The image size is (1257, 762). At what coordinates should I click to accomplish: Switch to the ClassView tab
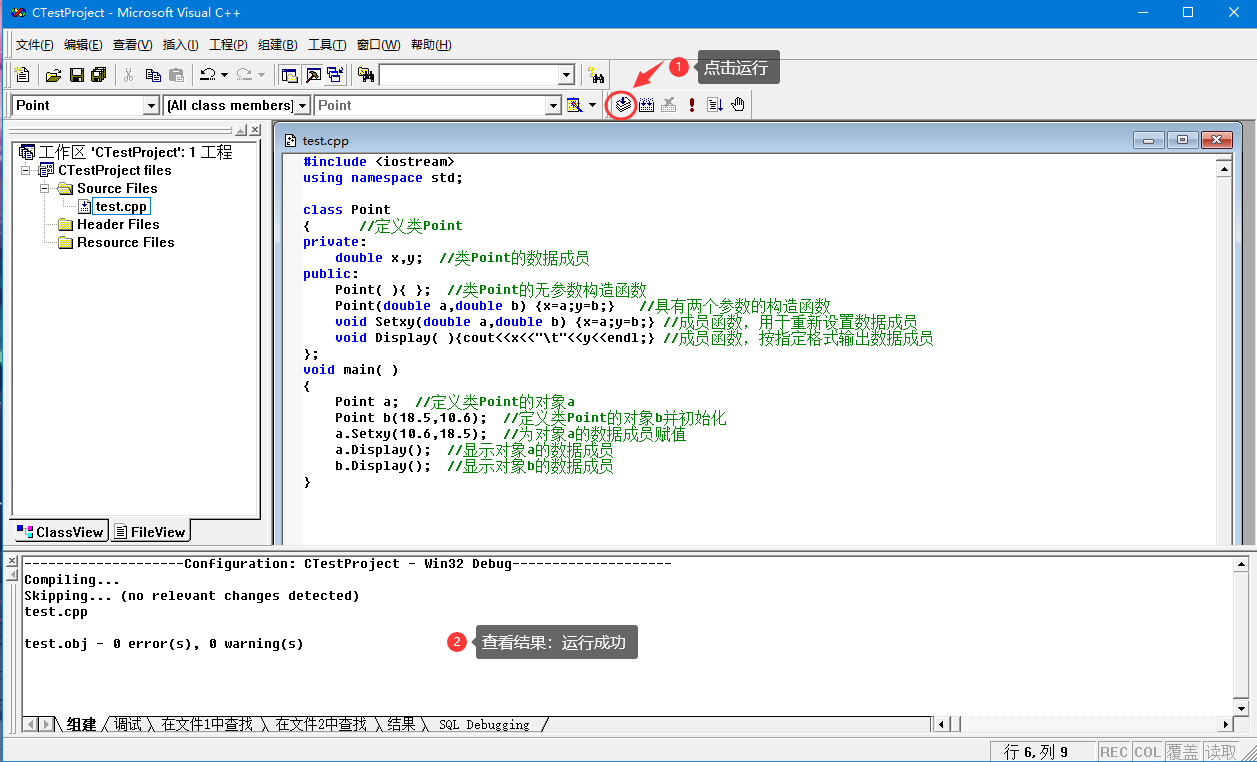tap(59, 532)
